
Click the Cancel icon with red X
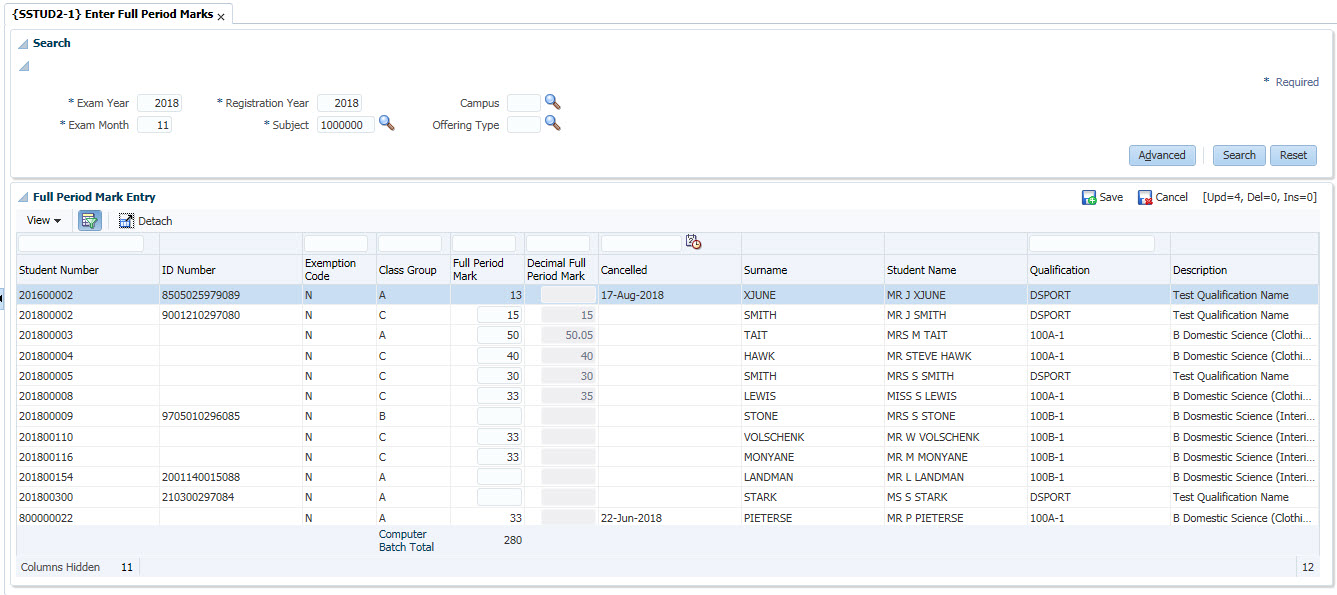tap(1145, 198)
